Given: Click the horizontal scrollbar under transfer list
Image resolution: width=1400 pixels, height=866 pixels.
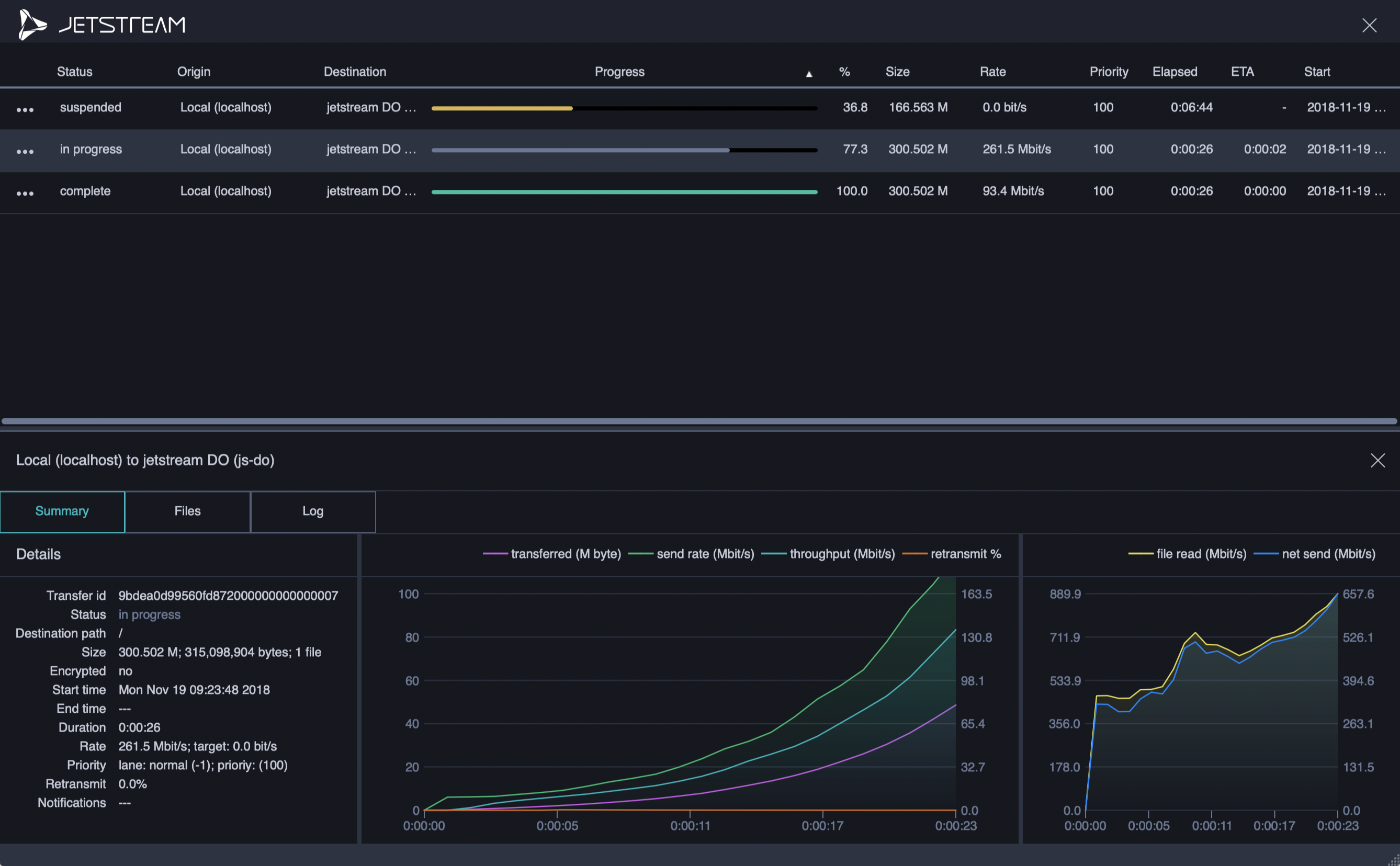Looking at the screenshot, I should click(x=699, y=421).
